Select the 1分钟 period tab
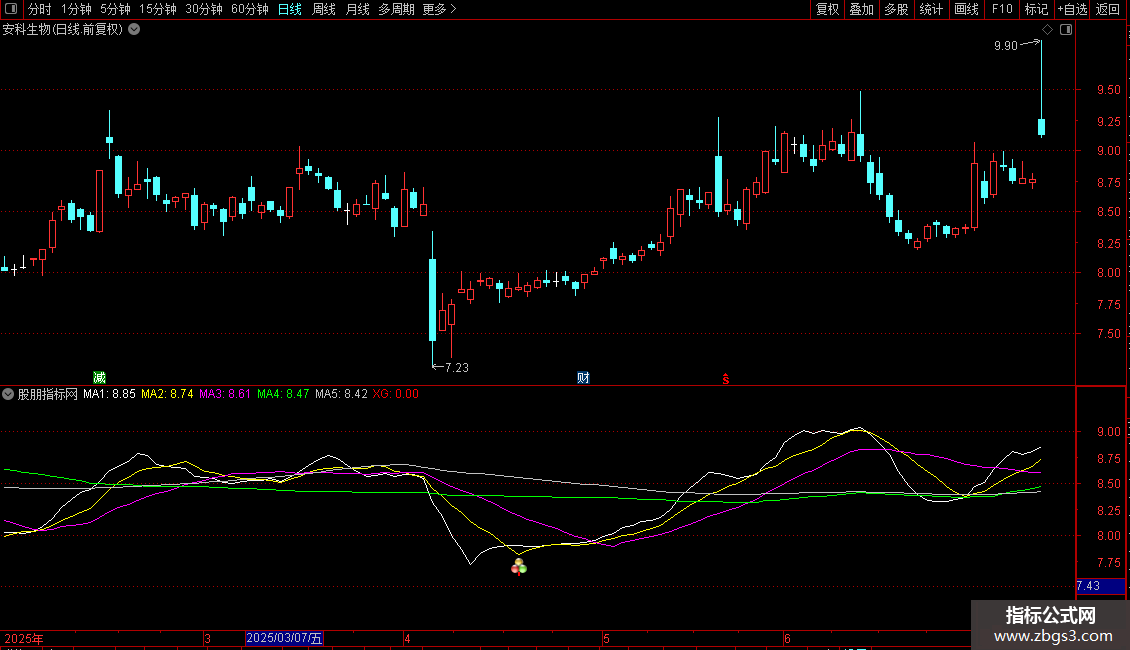This screenshot has height=650, width=1130. point(76,9)
